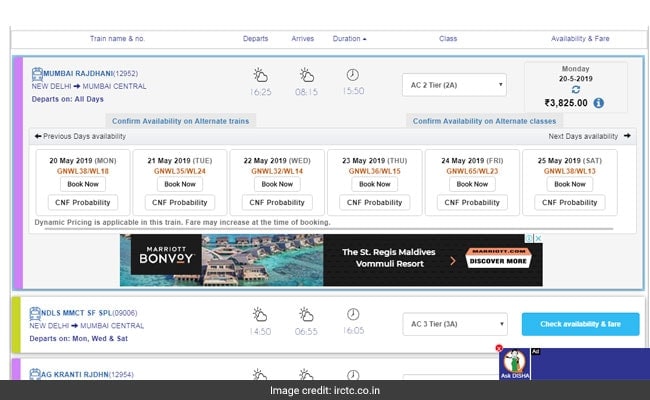Click the refresh fare icon under 20-5-2019
The image size is (650, 400).
[x=575, y=87]
